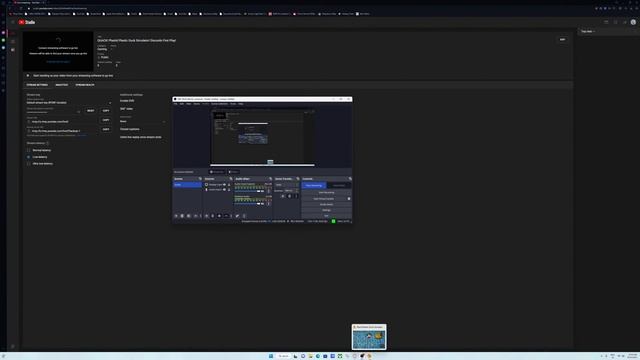The image size is (640, 360).
Task: Remove scene using OBS Scenes trash icon
Action: tap(182, 216)
